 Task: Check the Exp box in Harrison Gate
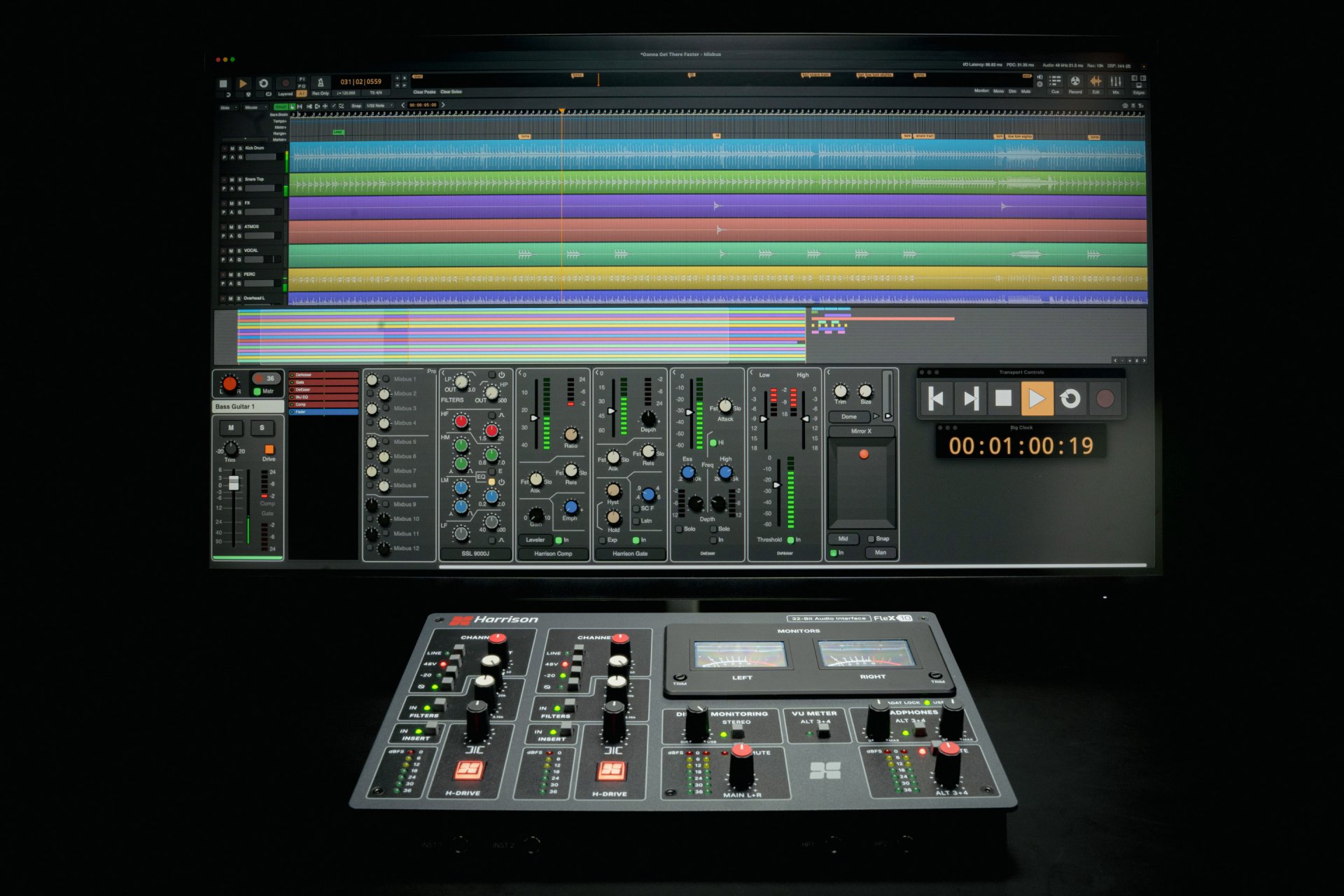(x=602, y=540)
